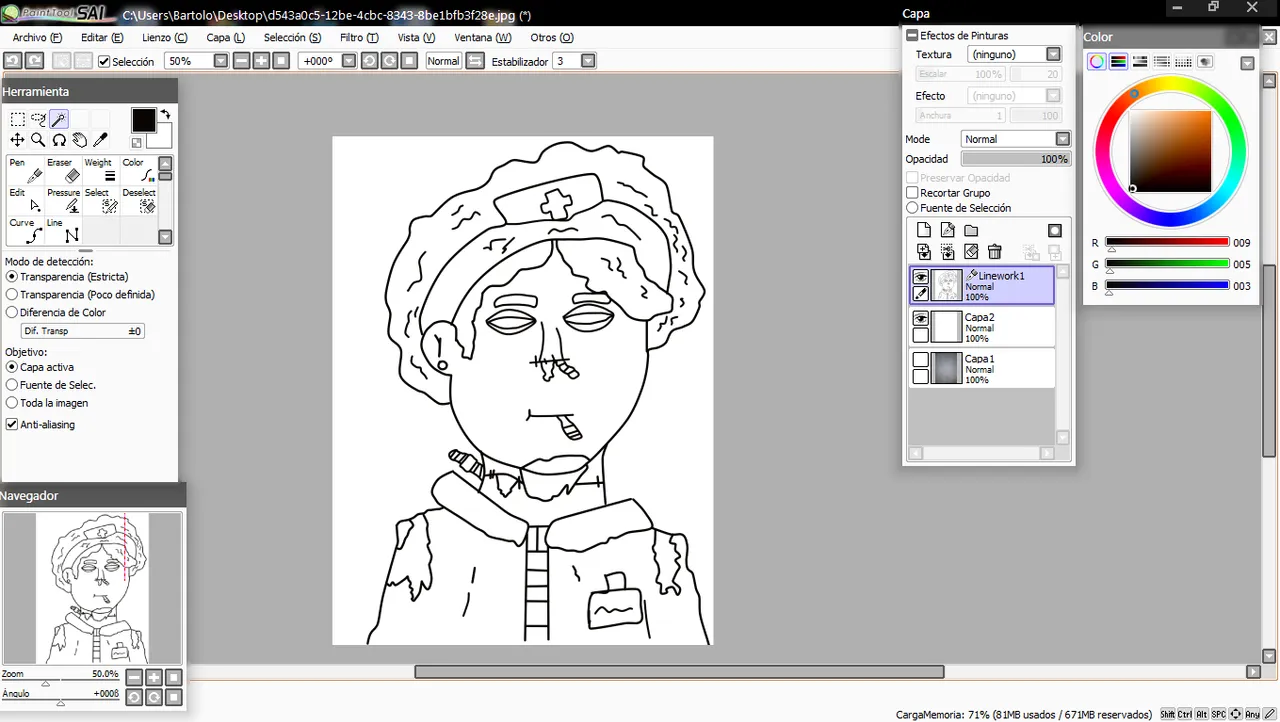
Task: Select the Eyedropper tool
Action: click(x=100, y=140)
